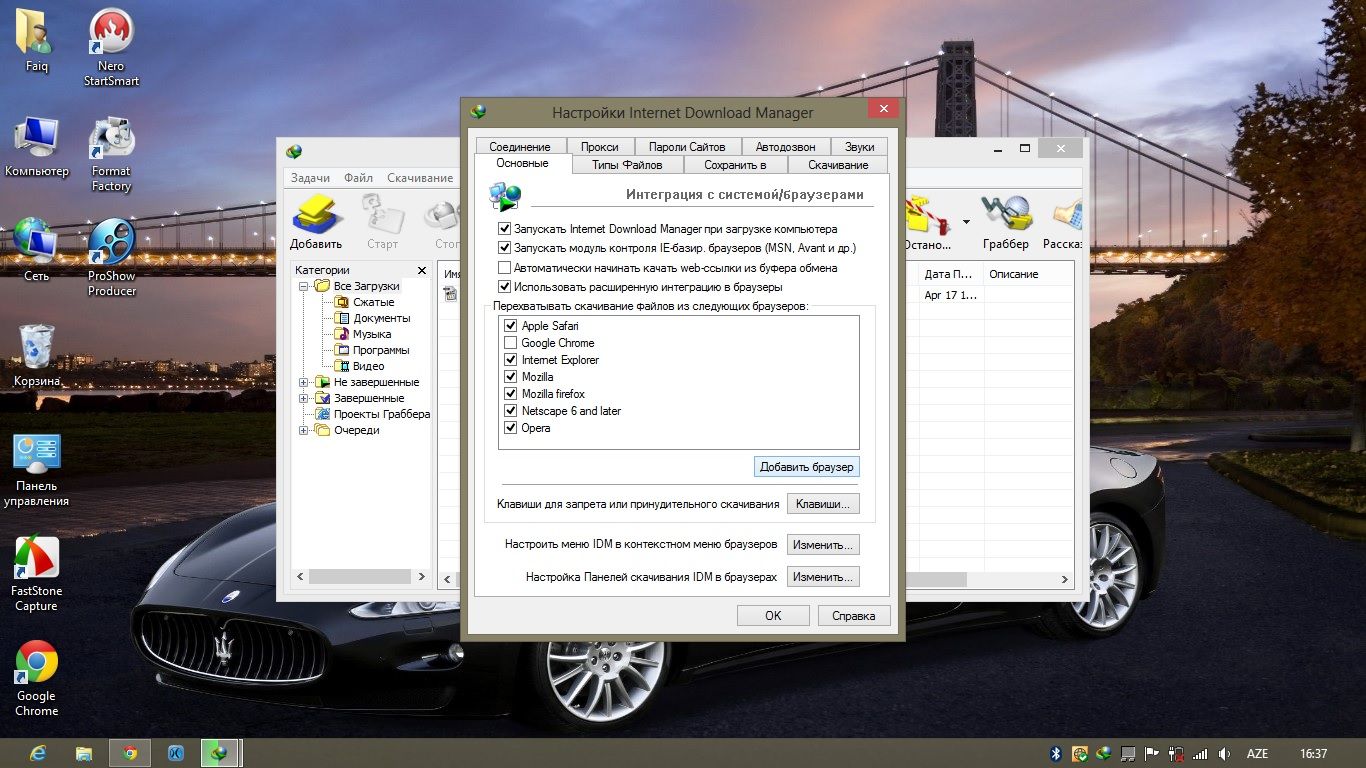Screen dimensions: 1366x768
Task: Open the volume speaker tray icon
Action: [1225, 754]
